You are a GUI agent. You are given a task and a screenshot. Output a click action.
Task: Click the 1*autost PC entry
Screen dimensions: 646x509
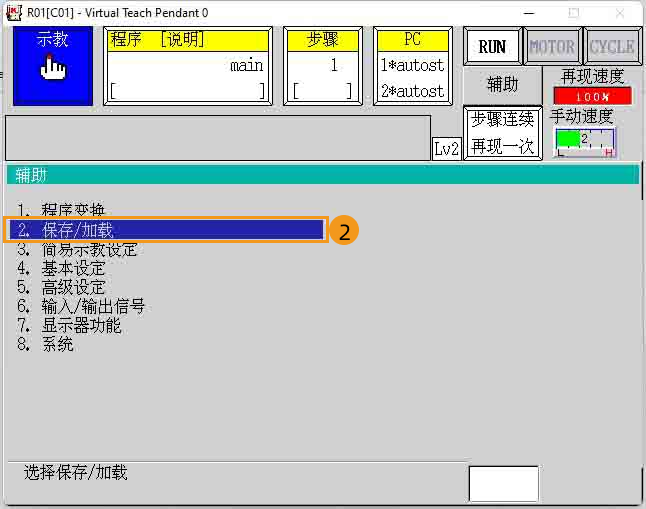[412, 65]
